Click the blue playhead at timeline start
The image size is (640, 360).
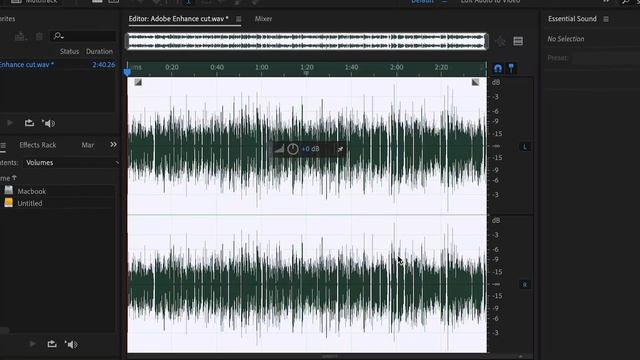[127, 72]
